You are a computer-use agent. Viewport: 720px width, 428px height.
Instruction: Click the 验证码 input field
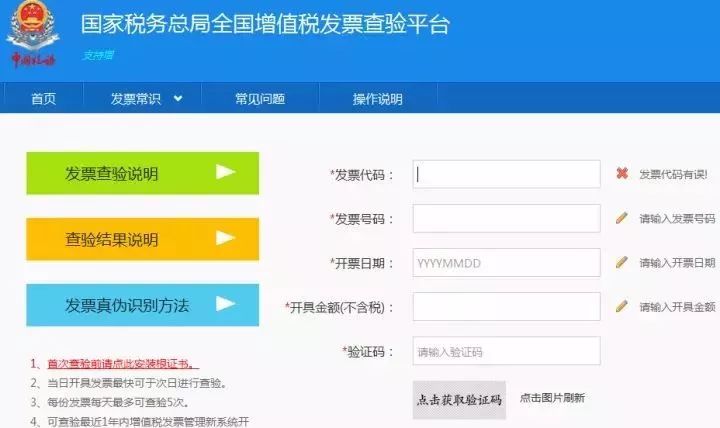[506, 351]
